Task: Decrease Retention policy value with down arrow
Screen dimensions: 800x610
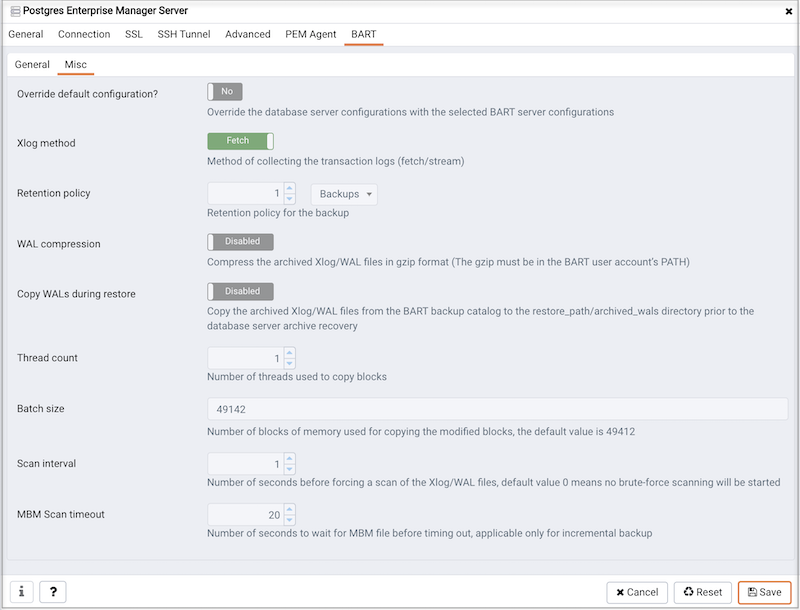Action: (289, 199)
